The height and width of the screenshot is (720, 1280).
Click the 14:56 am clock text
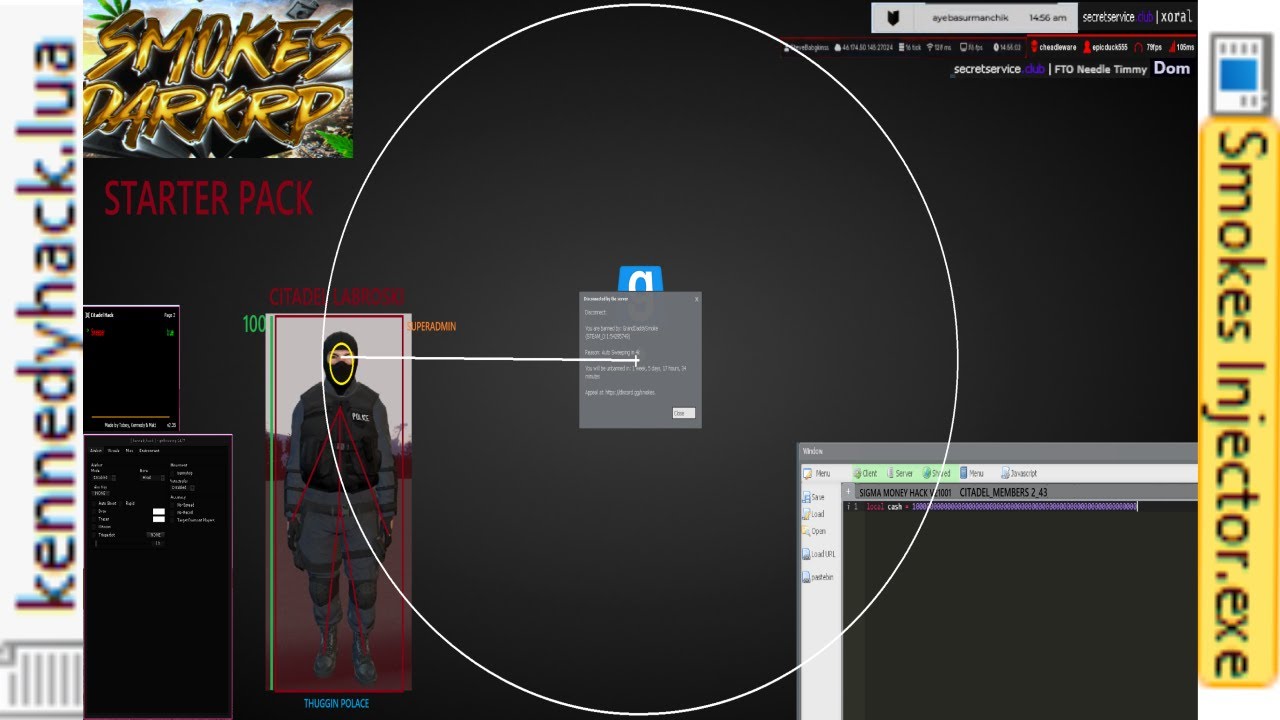tap(1047, 18)
